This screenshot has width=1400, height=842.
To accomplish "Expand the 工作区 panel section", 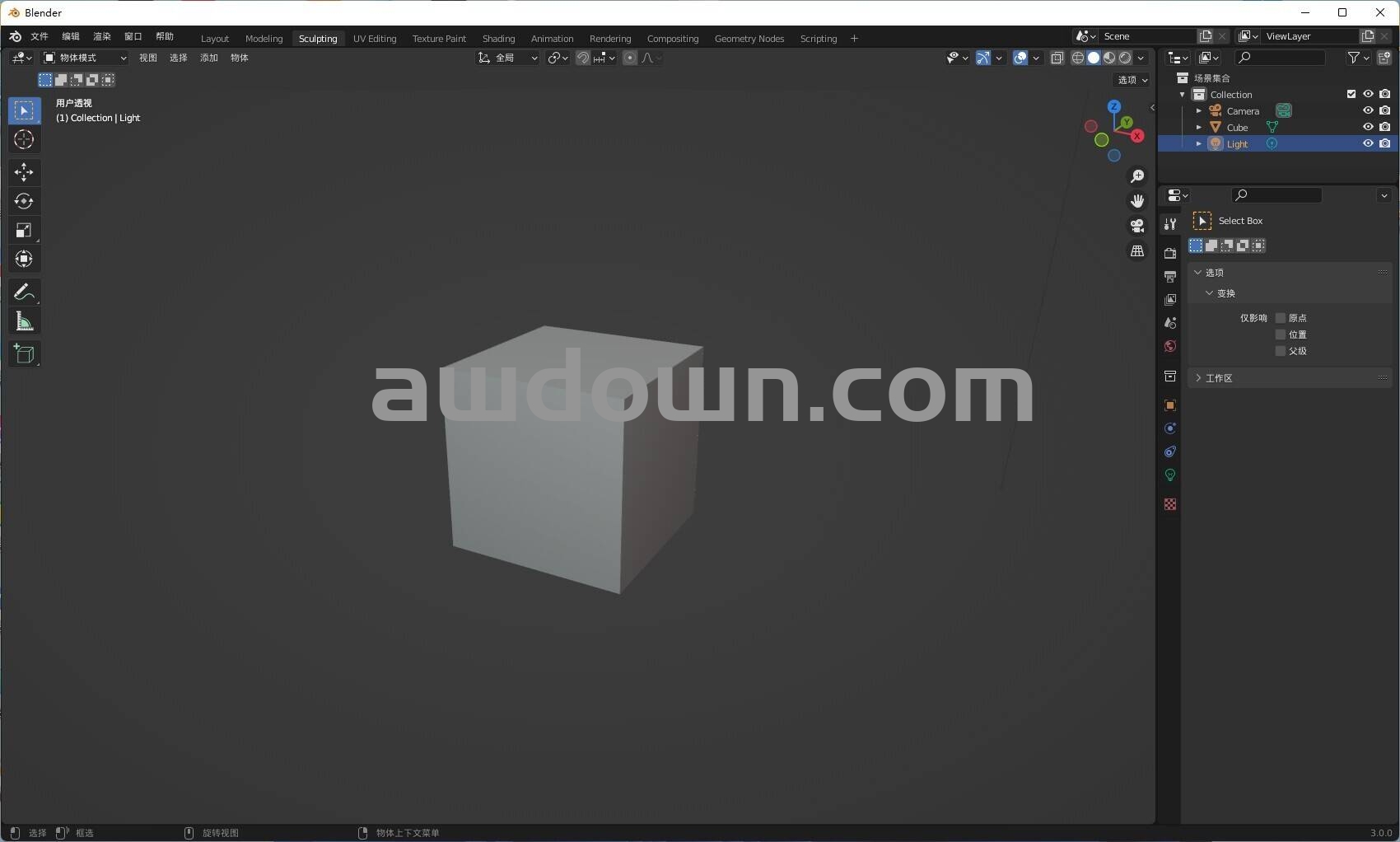I will point(1218,378).
